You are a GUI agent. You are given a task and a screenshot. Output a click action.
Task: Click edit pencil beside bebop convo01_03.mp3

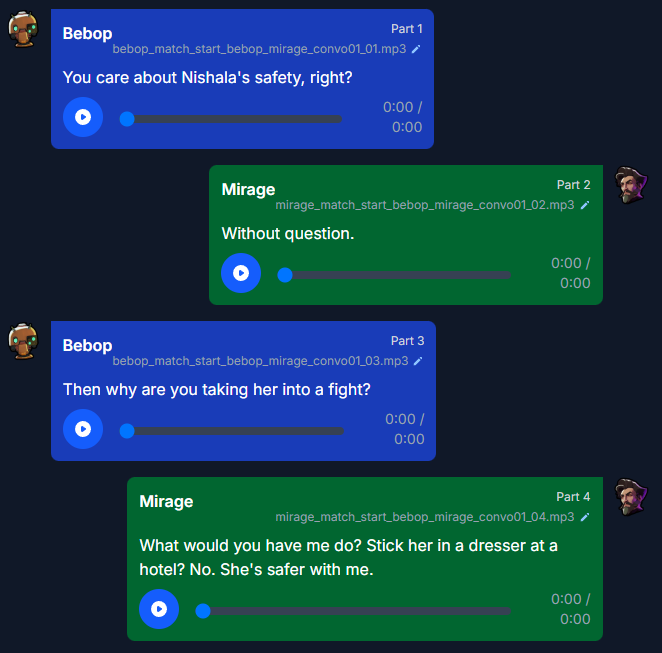pos(418,361)
